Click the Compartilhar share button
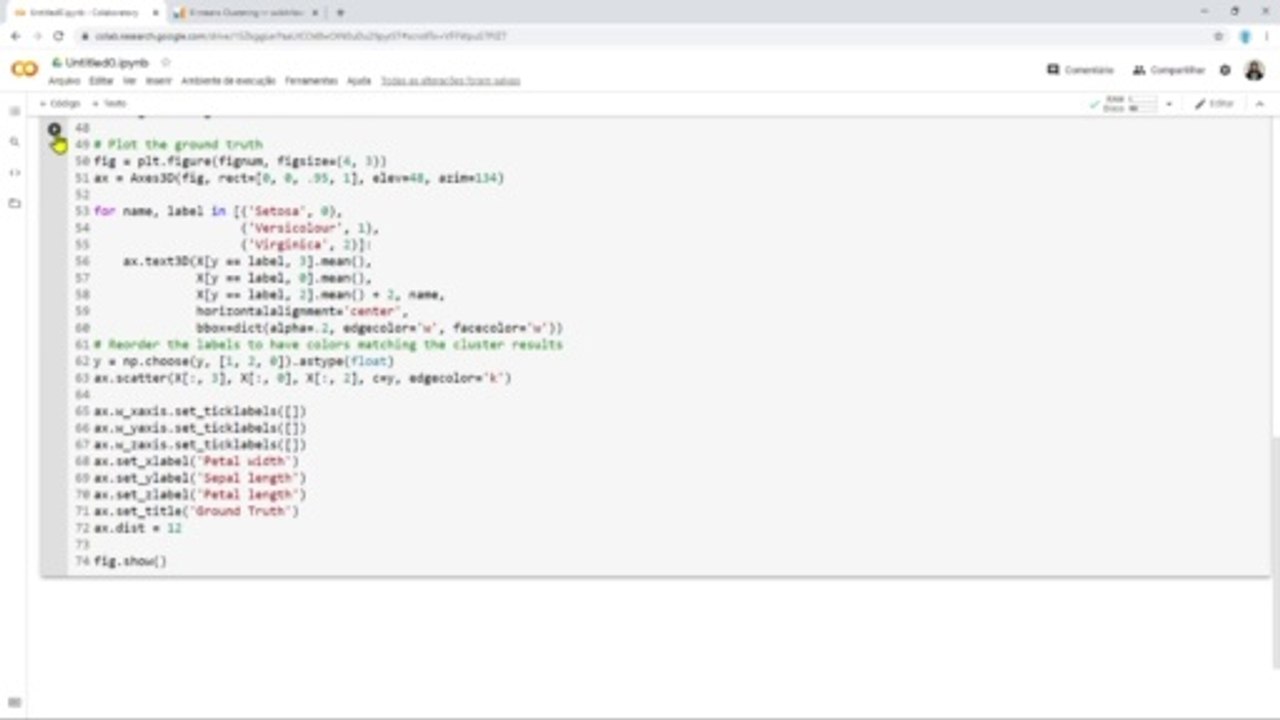 click(1169, 70)
